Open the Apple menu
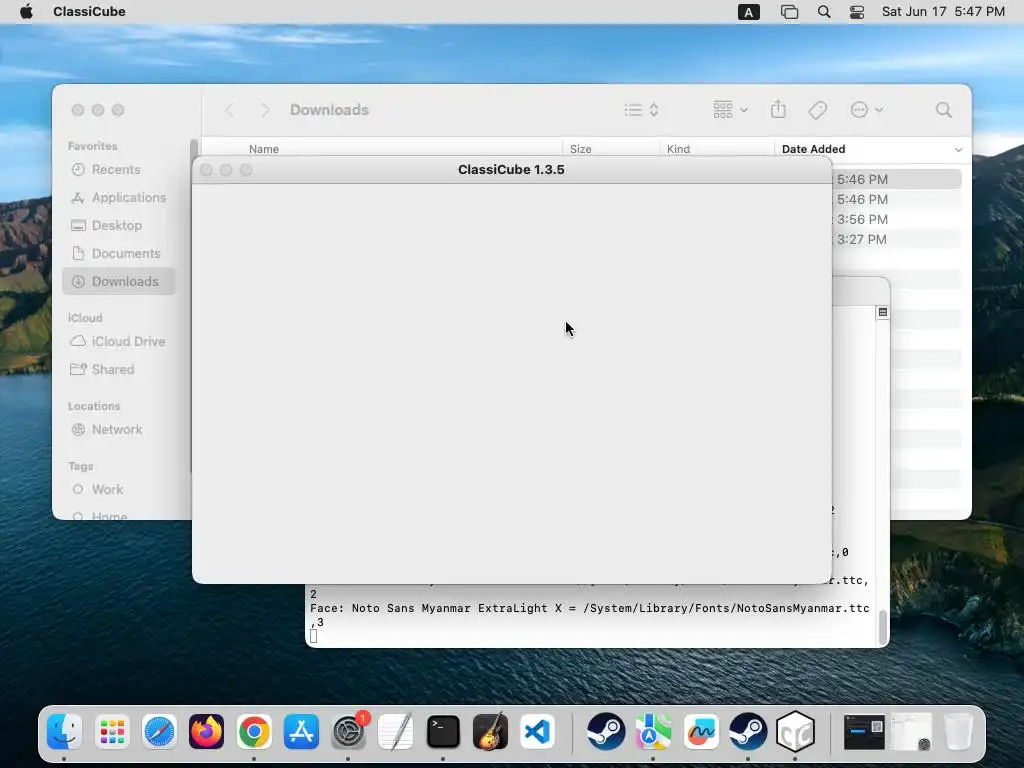 (26, 12)
